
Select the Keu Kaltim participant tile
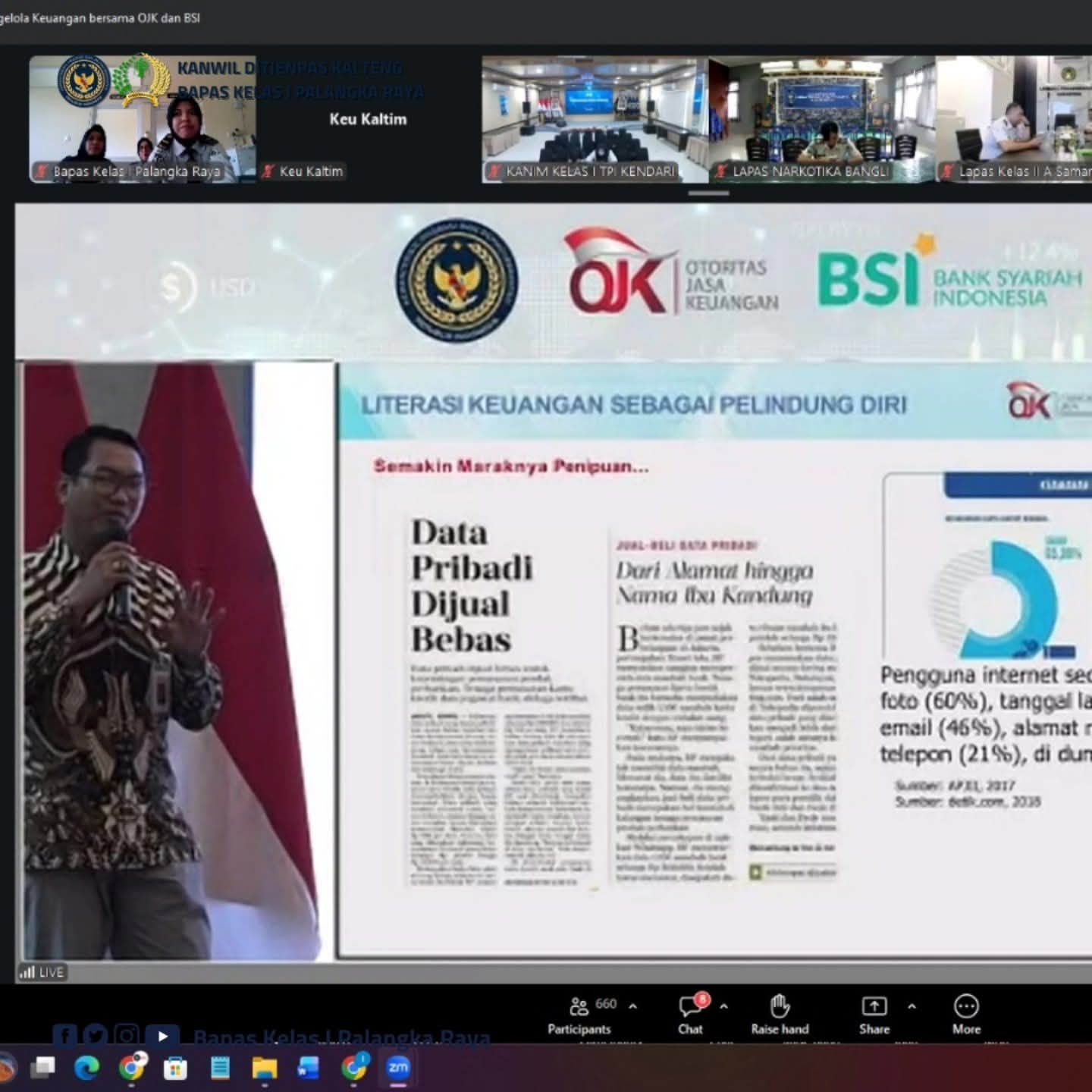coord(369,119)
